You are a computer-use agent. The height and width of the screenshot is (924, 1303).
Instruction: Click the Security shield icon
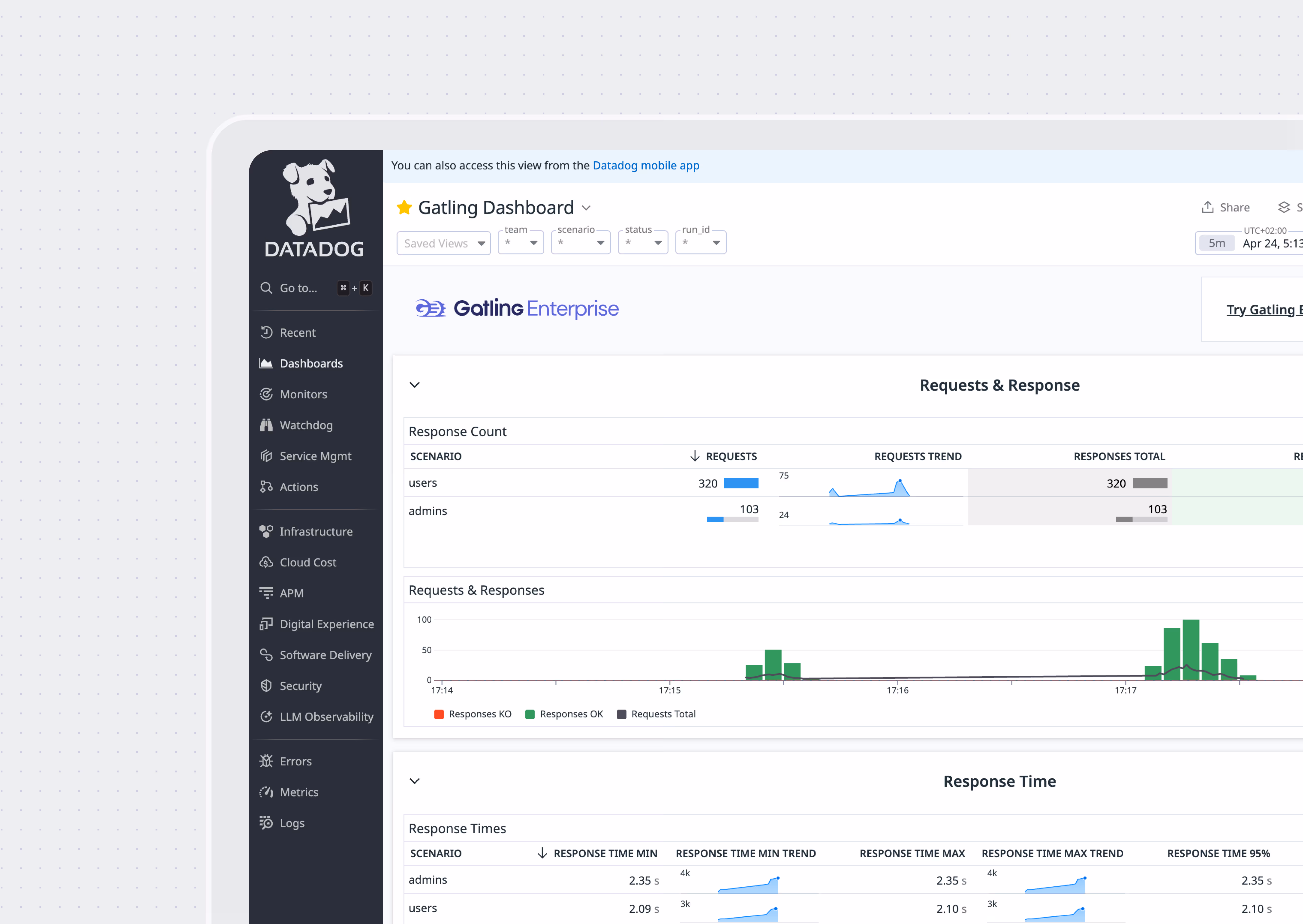[x=266, y=686]
